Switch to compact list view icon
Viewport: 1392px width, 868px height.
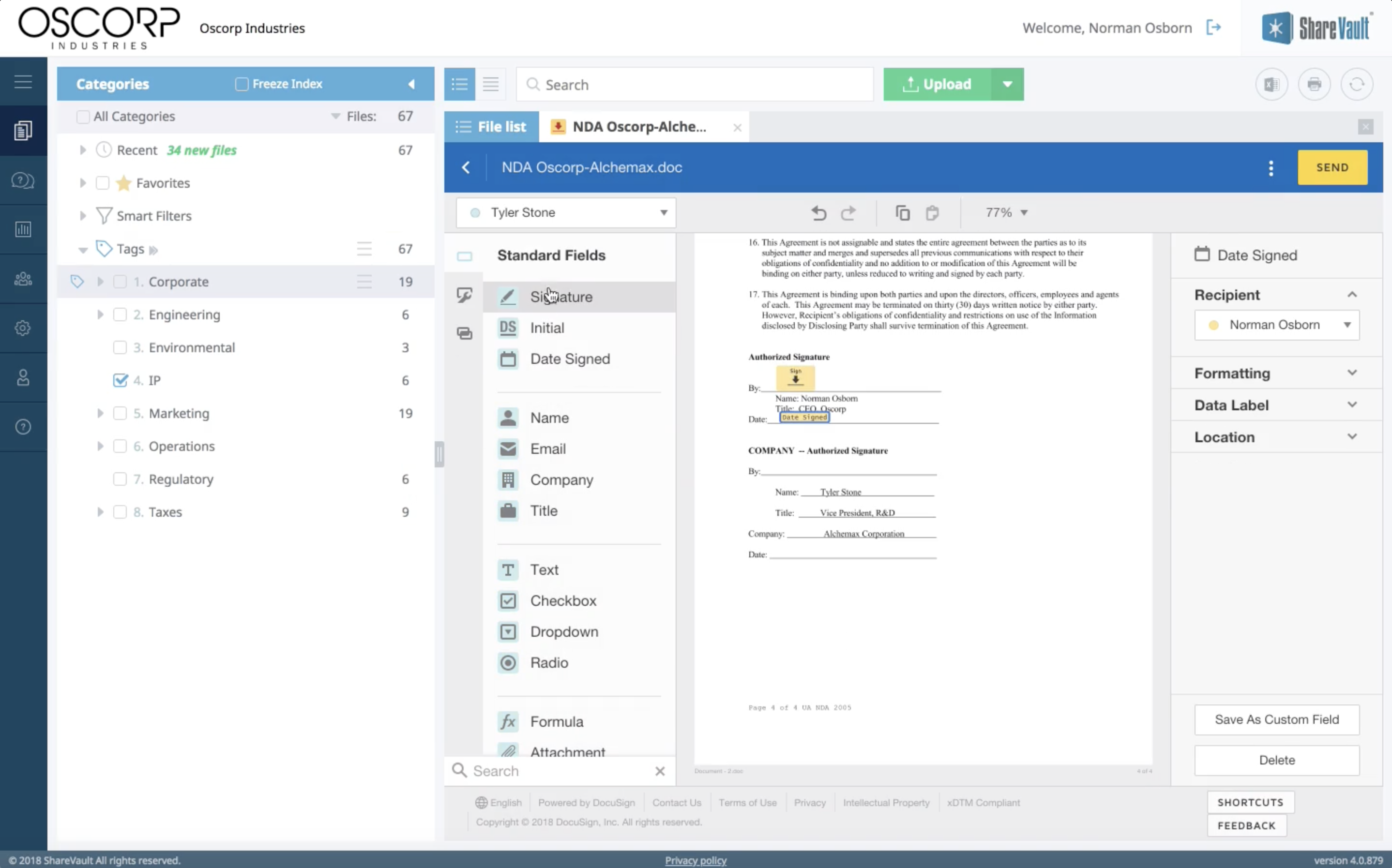pyautogui.click(x=490, y=84)
